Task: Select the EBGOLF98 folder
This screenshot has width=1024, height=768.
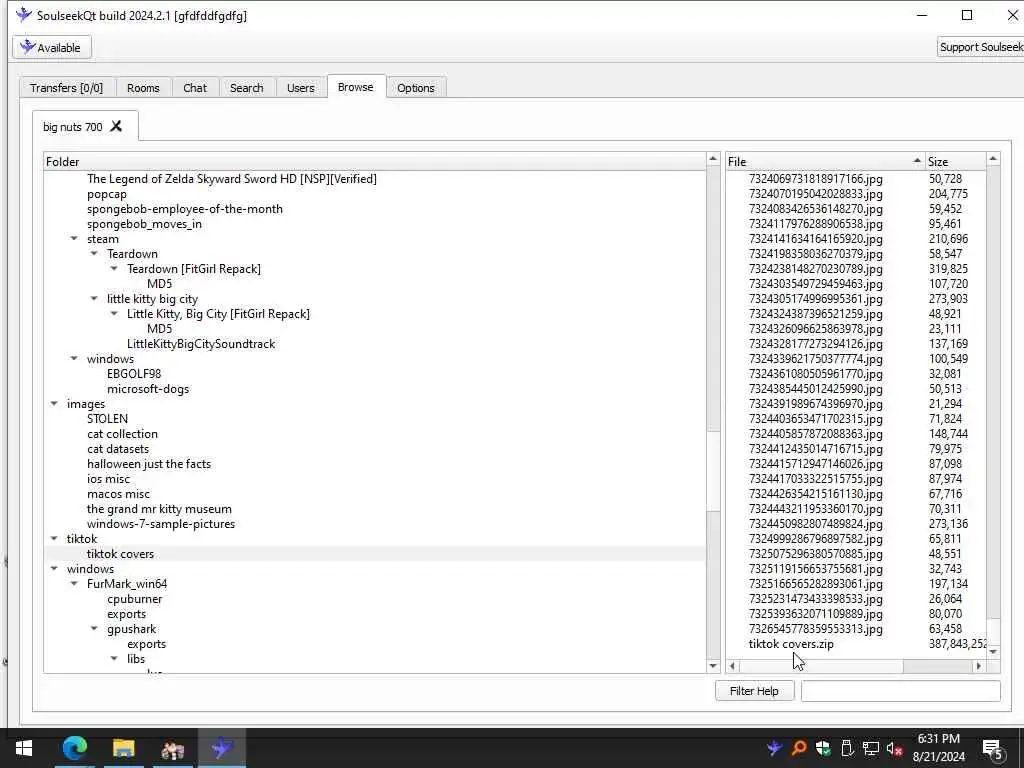Action: click(134, 374)
